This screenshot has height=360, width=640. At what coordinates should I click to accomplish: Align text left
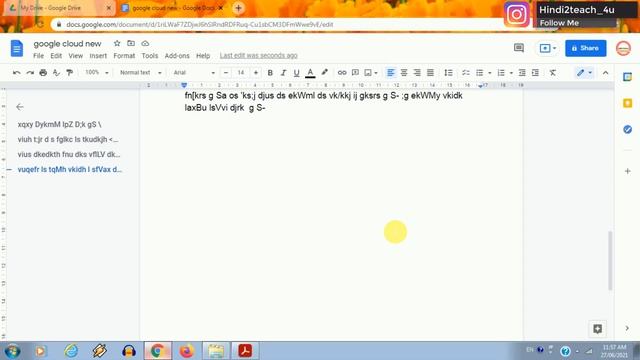[x=390, y=73]
